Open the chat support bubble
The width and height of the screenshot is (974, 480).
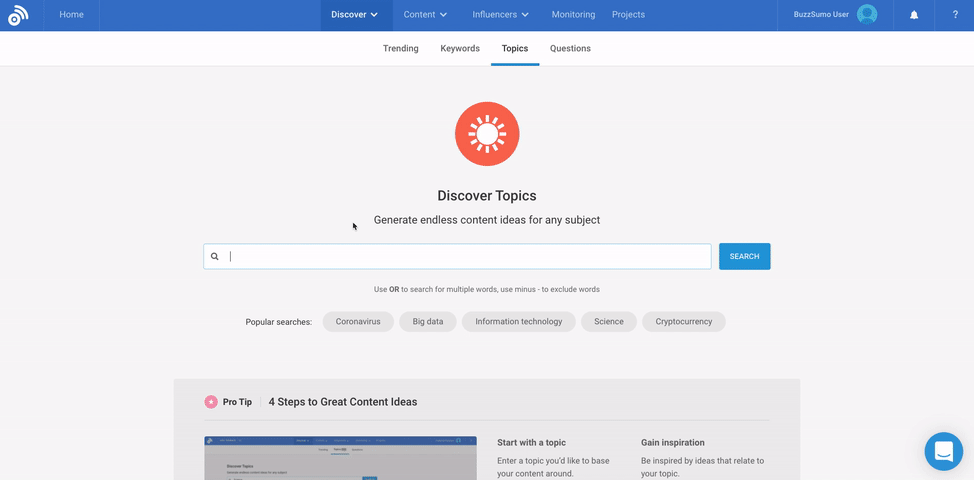943,451
